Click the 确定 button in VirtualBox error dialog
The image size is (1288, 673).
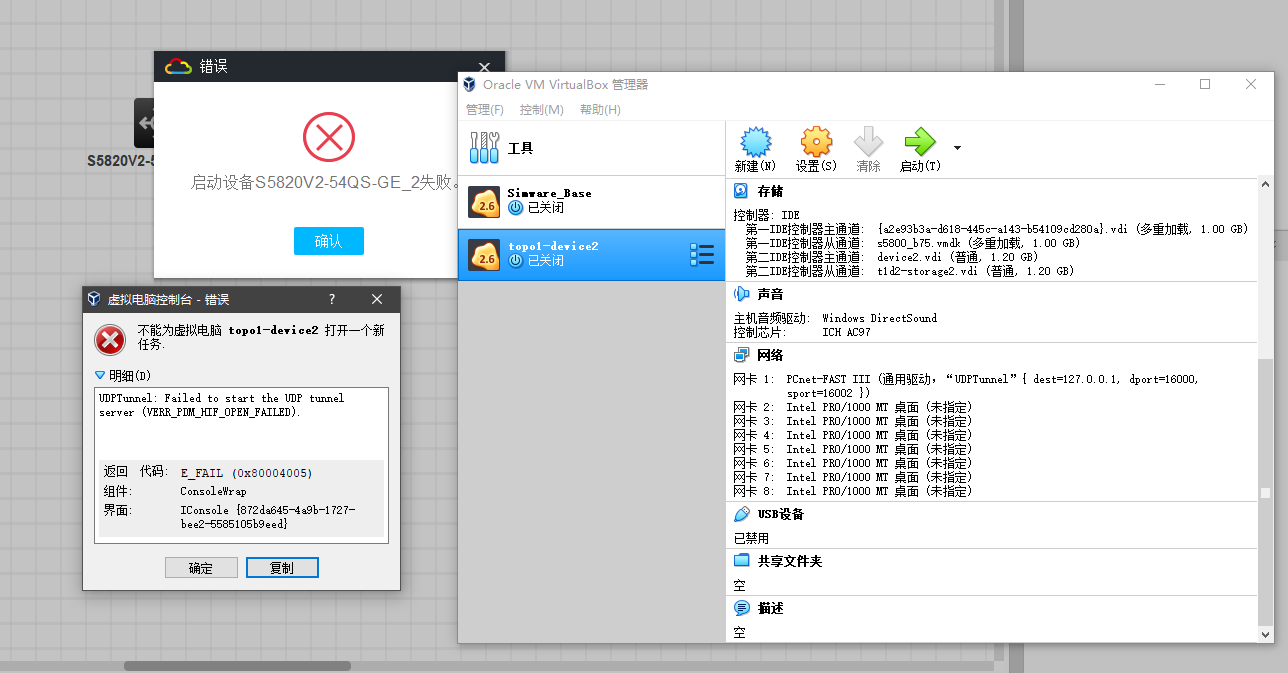pyautogui.click(x=201, y=568)
